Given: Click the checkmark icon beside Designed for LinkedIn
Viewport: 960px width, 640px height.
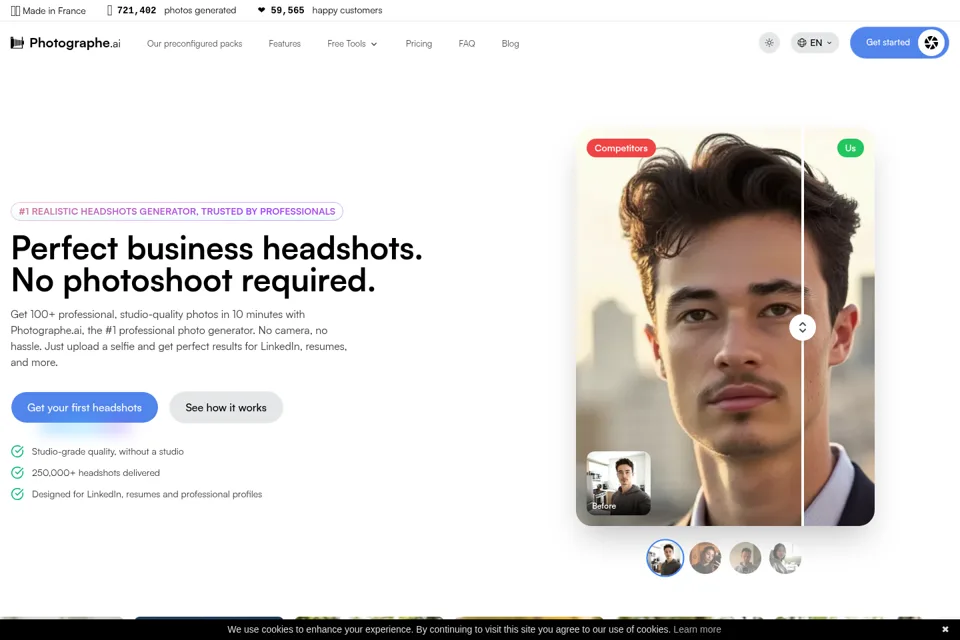Looking at the screenshot, I should [x=18, y=494].
